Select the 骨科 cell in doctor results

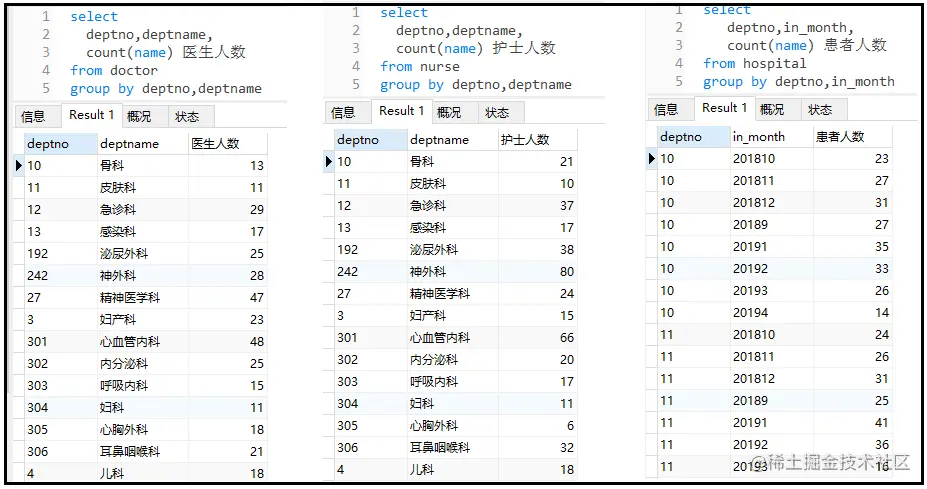pyautogui.click(x=142, y=166)
